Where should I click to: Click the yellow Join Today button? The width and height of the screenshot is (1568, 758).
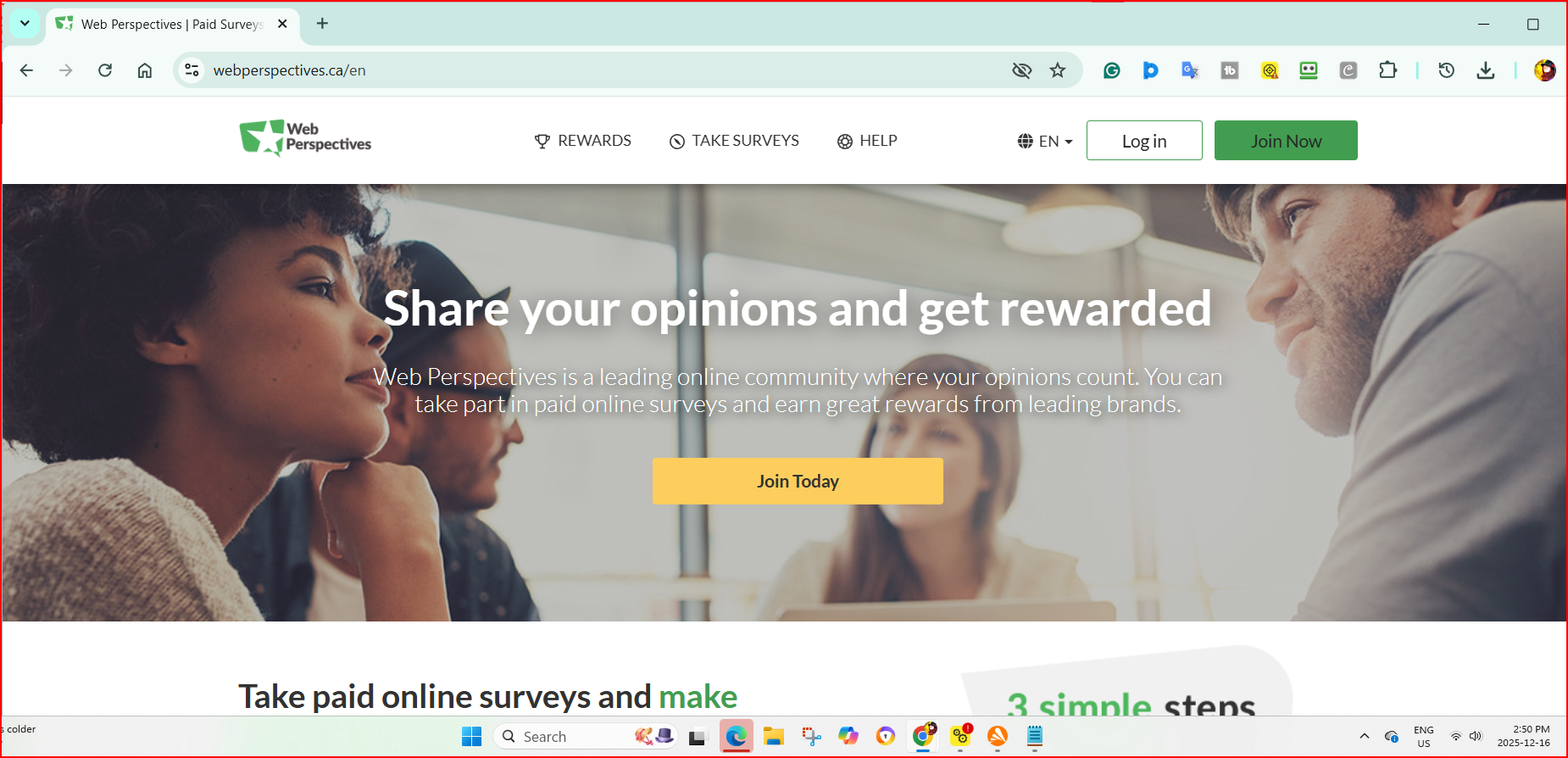pos(798,482)
